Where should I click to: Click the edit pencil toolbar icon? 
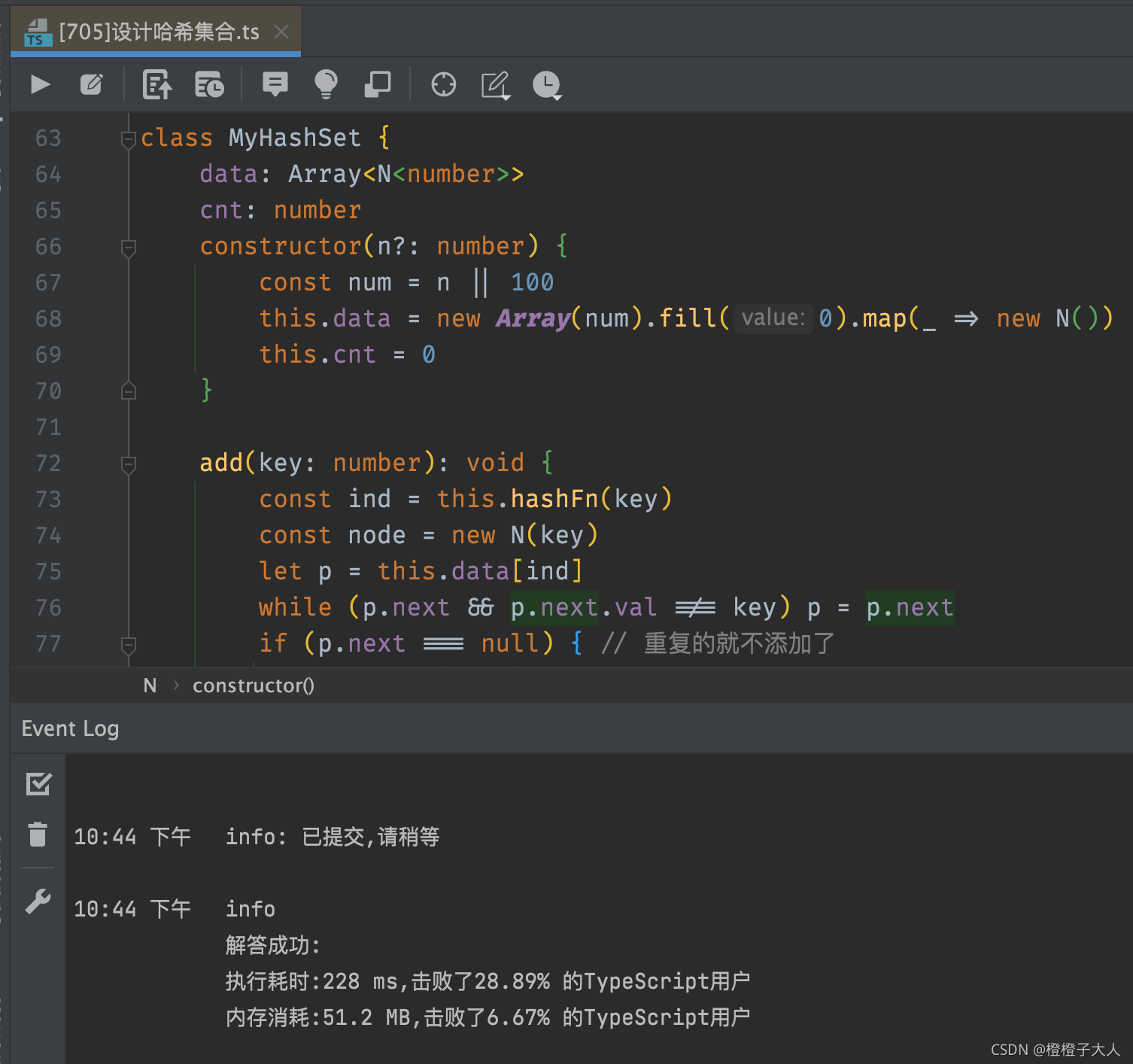[x=92, y=84]
